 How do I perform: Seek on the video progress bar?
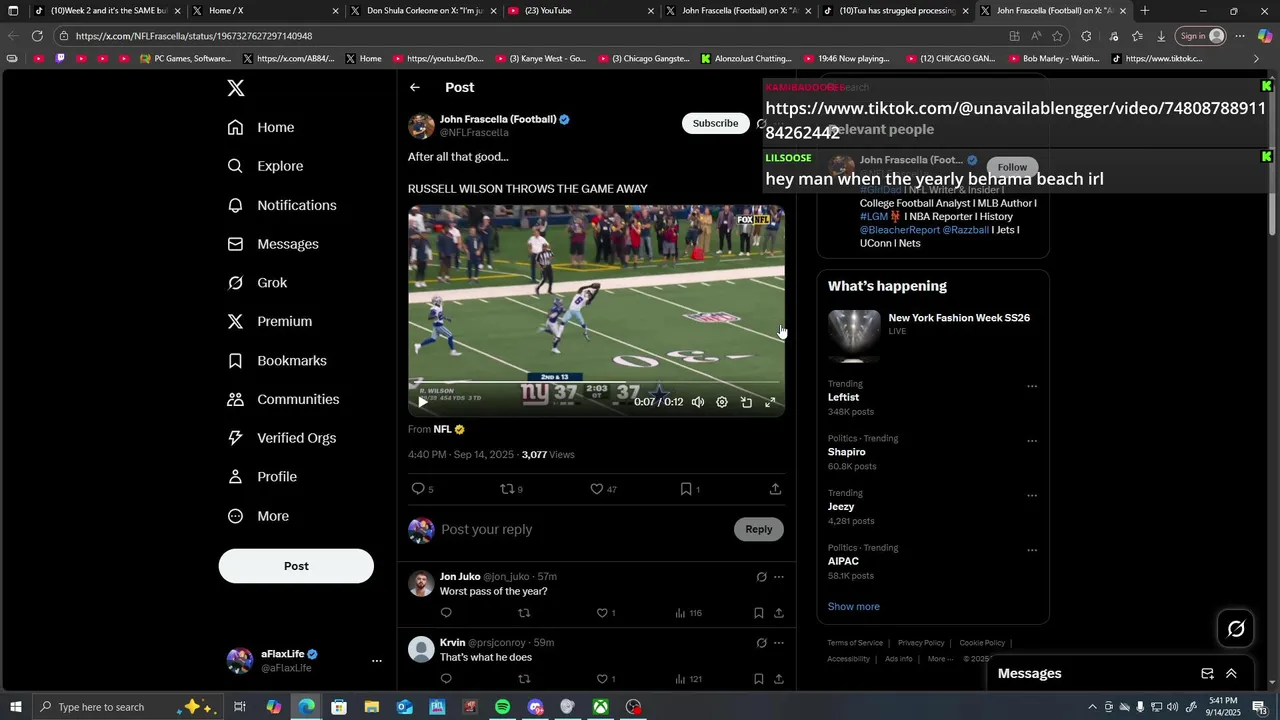click(x=596, y=383)
